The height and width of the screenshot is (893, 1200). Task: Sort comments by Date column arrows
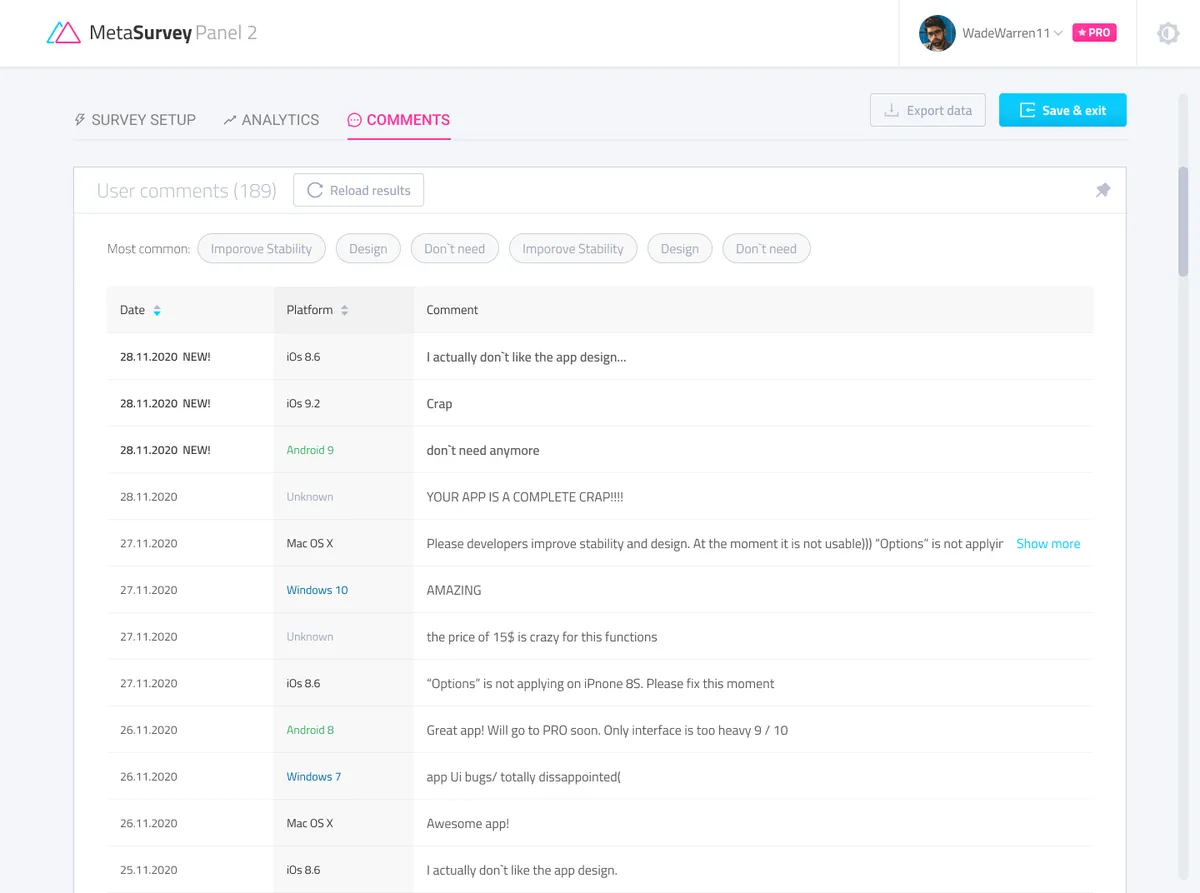click(x=157, y=311)
